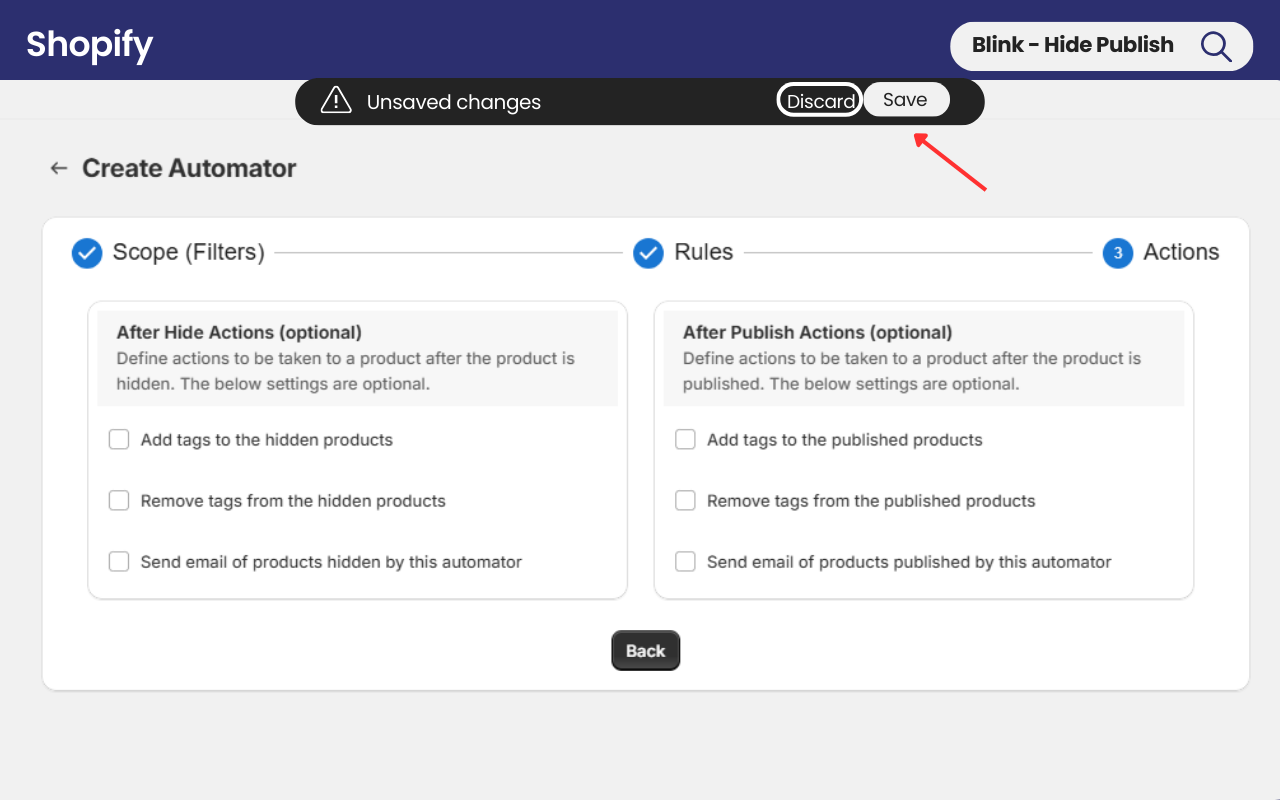Enable Send email of products published checkbox
The width and height of the screenshot is (1280, 800).
pyautogui.click(x=685, y=562)
